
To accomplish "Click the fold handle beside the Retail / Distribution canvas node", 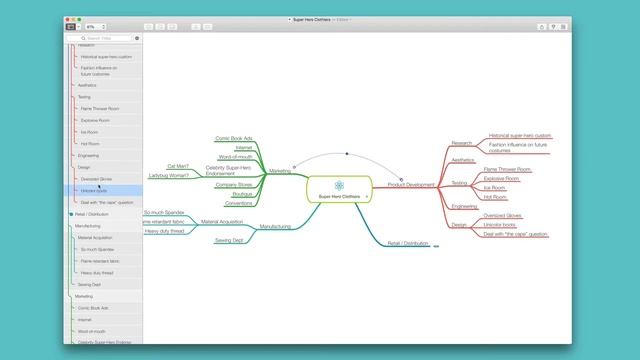I will [436, 246].
